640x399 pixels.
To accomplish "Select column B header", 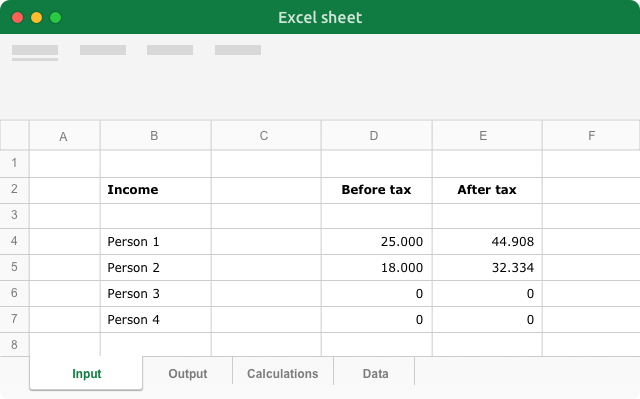I will [x=156, y=136].
